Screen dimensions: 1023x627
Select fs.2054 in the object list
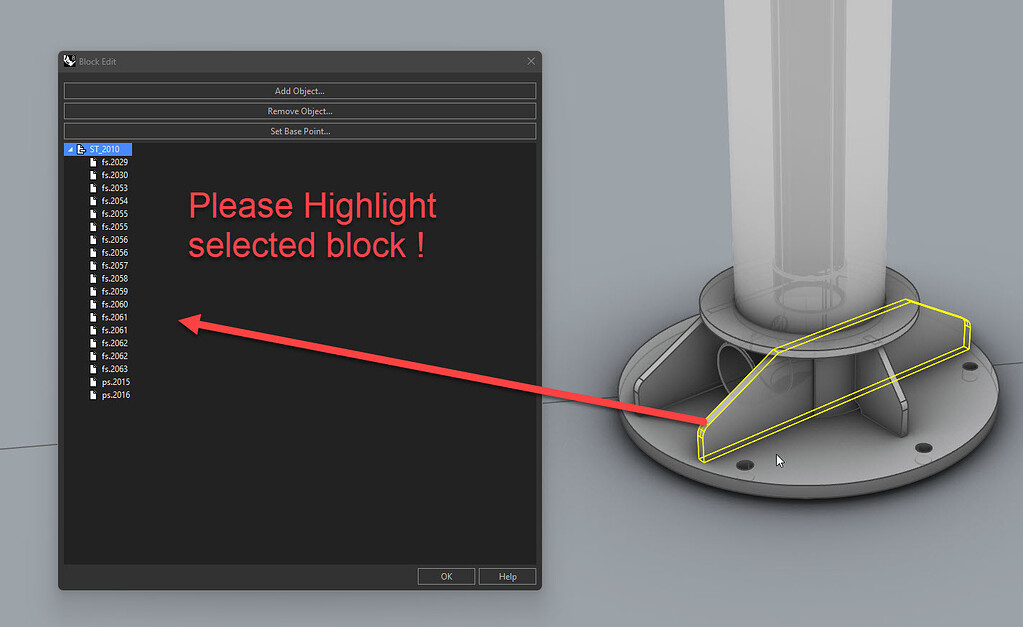(x=113, y=200)
